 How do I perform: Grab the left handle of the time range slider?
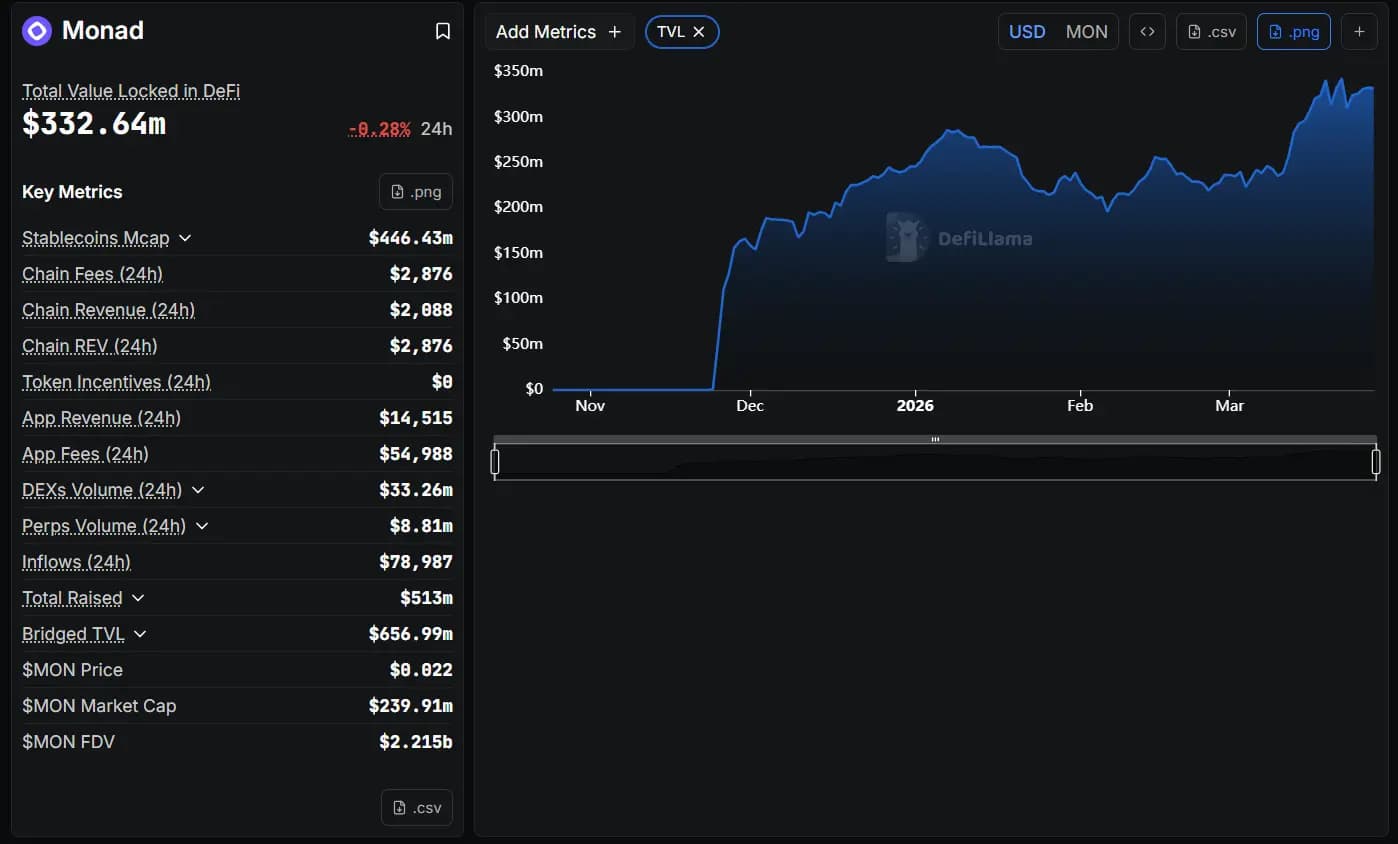tap(495, 461)
